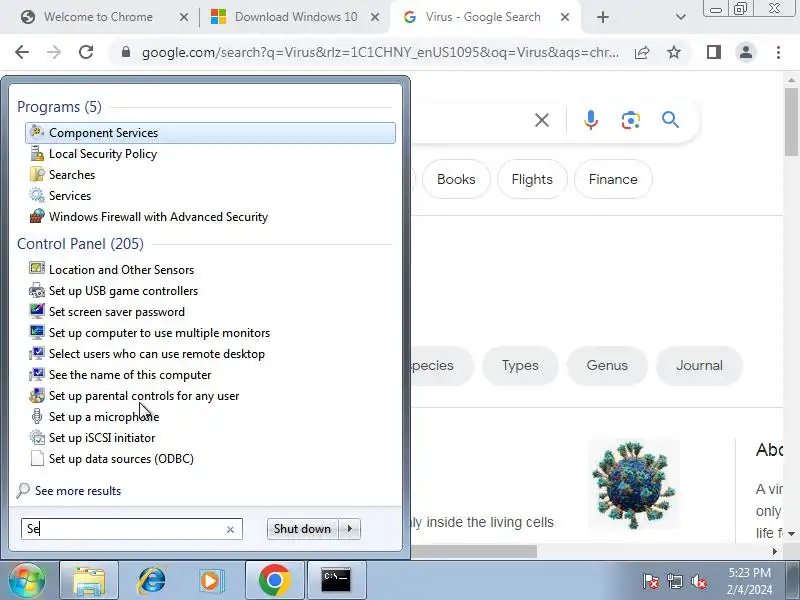Open the tab search dropdown chevron
This screenshot has height=600, width=800.
click(x=680, y=17)
